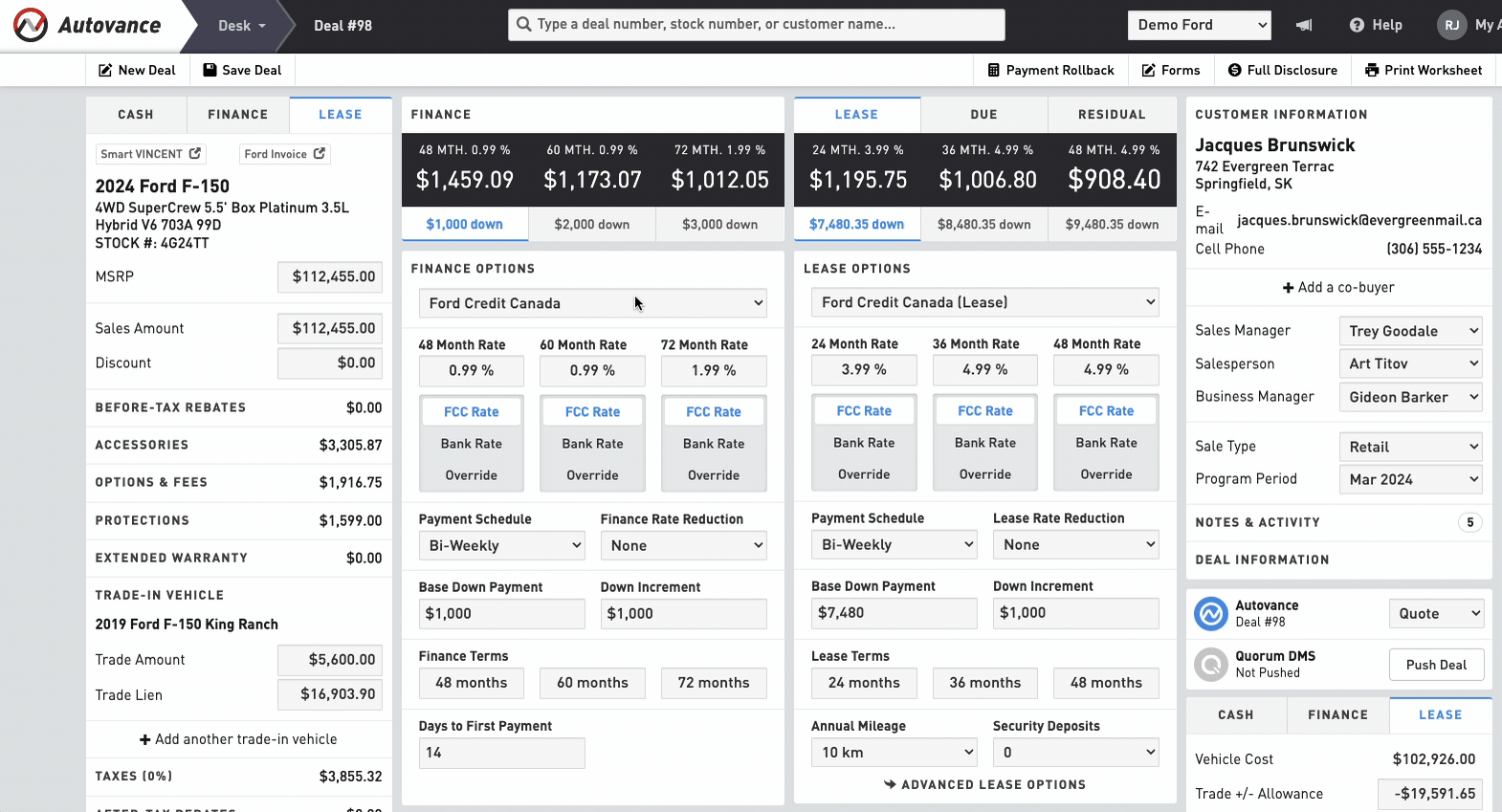The width and height of the screenshot is (1502, 812).
Task: Click the Help question mark icon
Action: [x=1357, y=25]
